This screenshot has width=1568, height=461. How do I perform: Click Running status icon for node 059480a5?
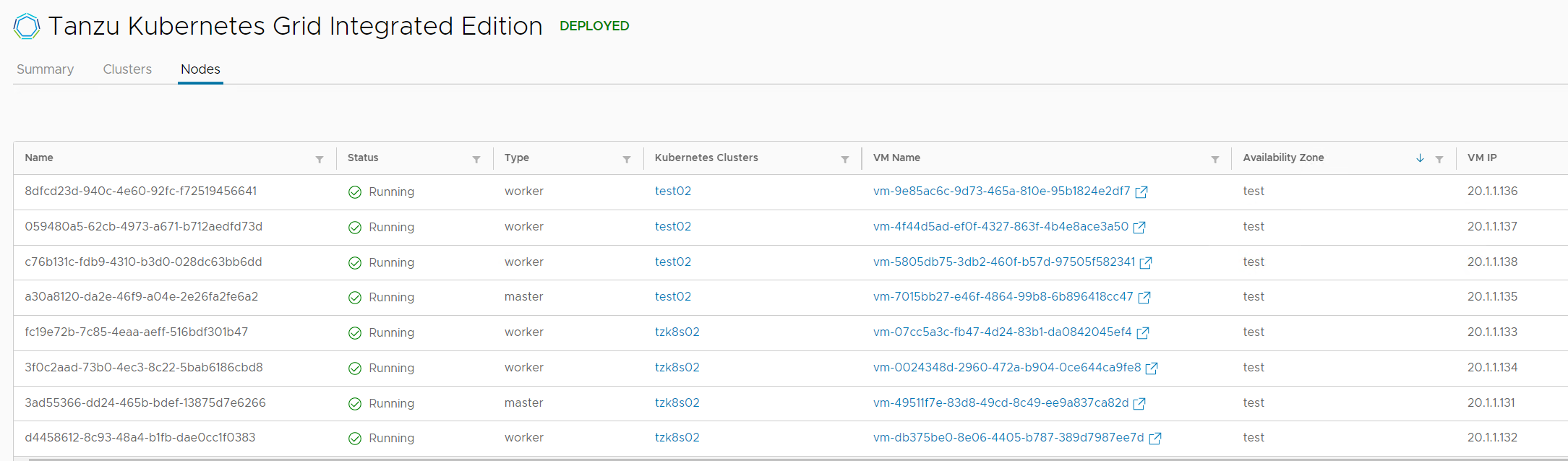click(355, 228)
